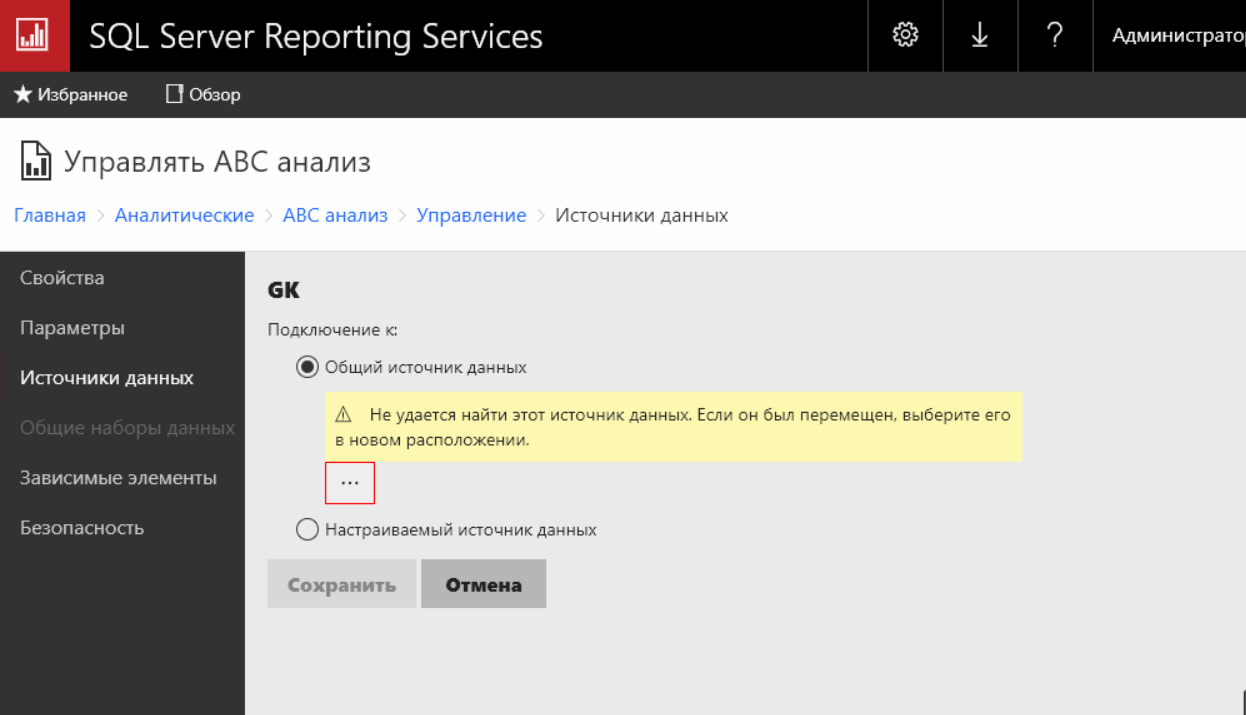Go to Аналитические breadcrumb link
The height and width of the screenshot is (715, 1246).
[x=185, y=215]
